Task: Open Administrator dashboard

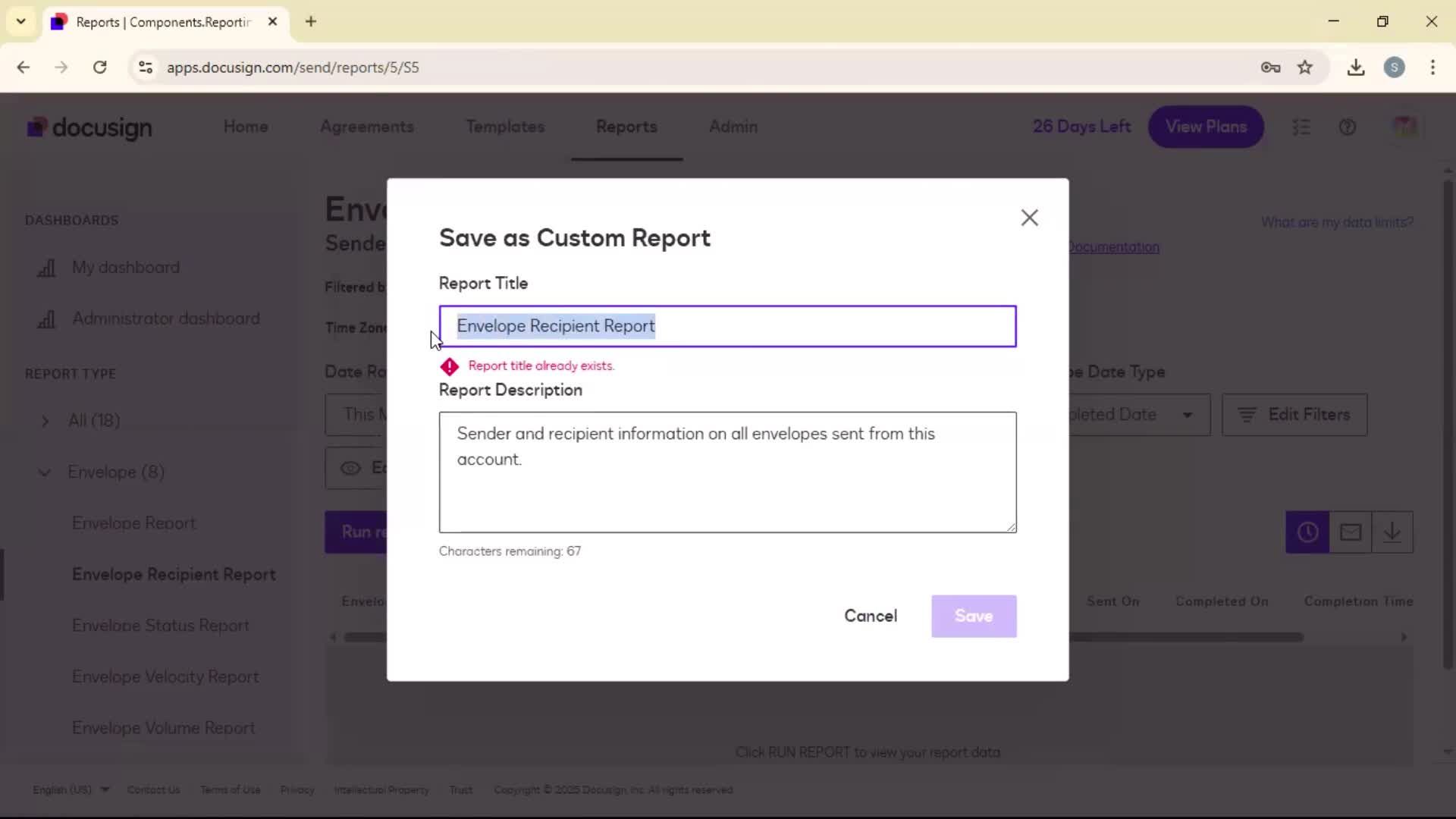Action: point(166,318)
